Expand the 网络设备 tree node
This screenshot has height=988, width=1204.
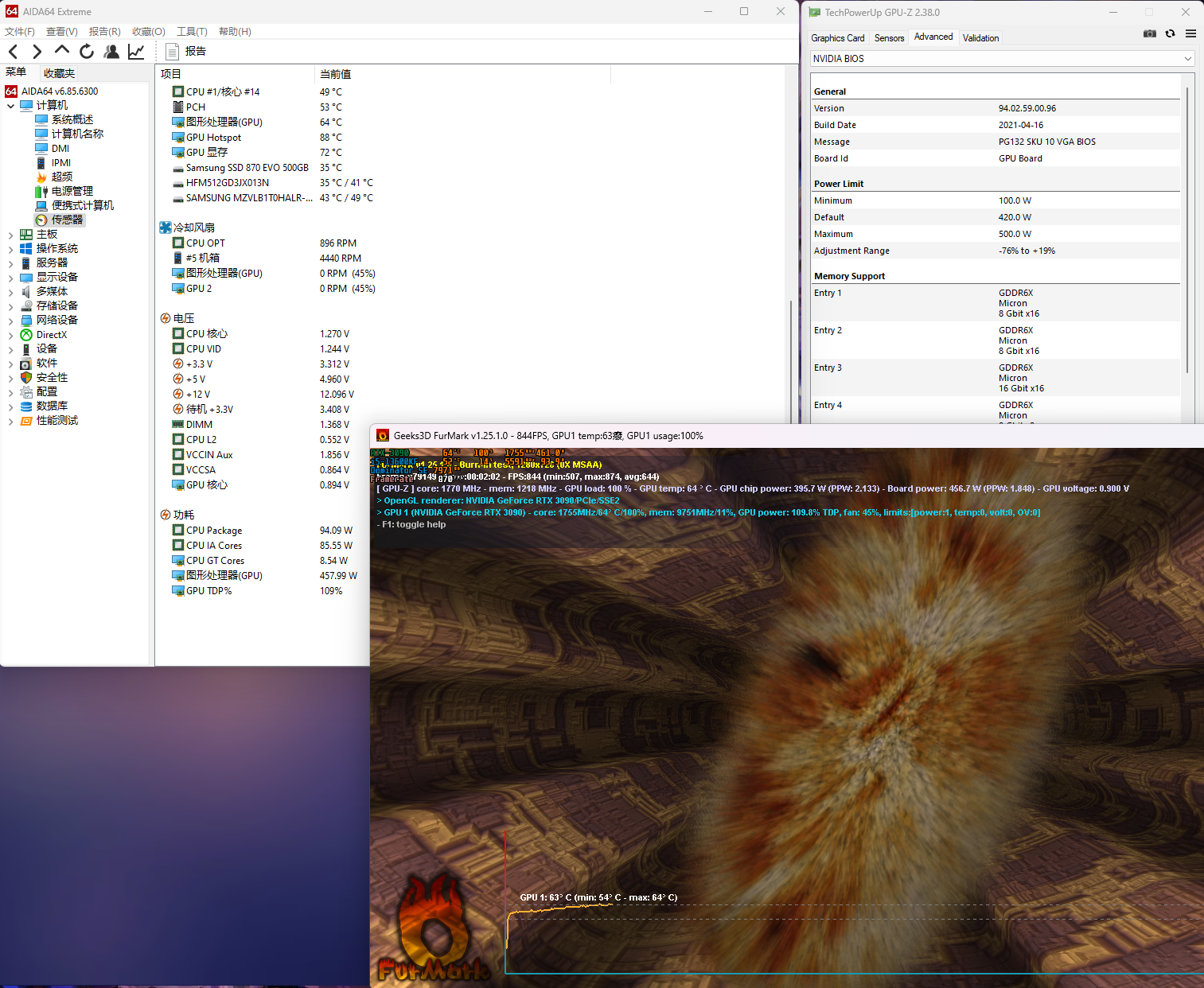(10, 321)
